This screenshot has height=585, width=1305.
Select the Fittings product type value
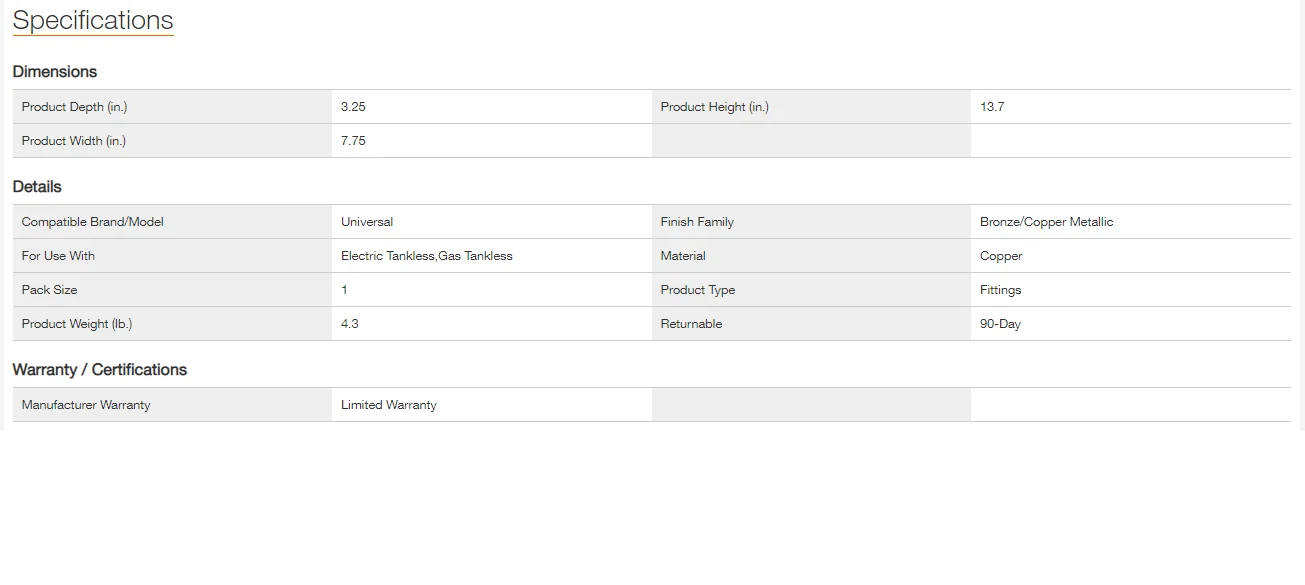[x=1000, y=290]
